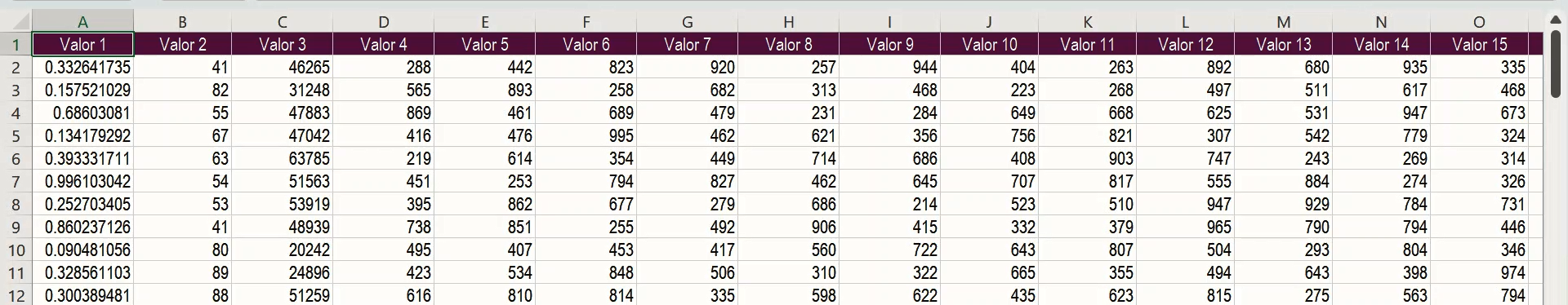Select cell with value 0.090481056
The image size is (1568, 305).
(x=82, y=250)
